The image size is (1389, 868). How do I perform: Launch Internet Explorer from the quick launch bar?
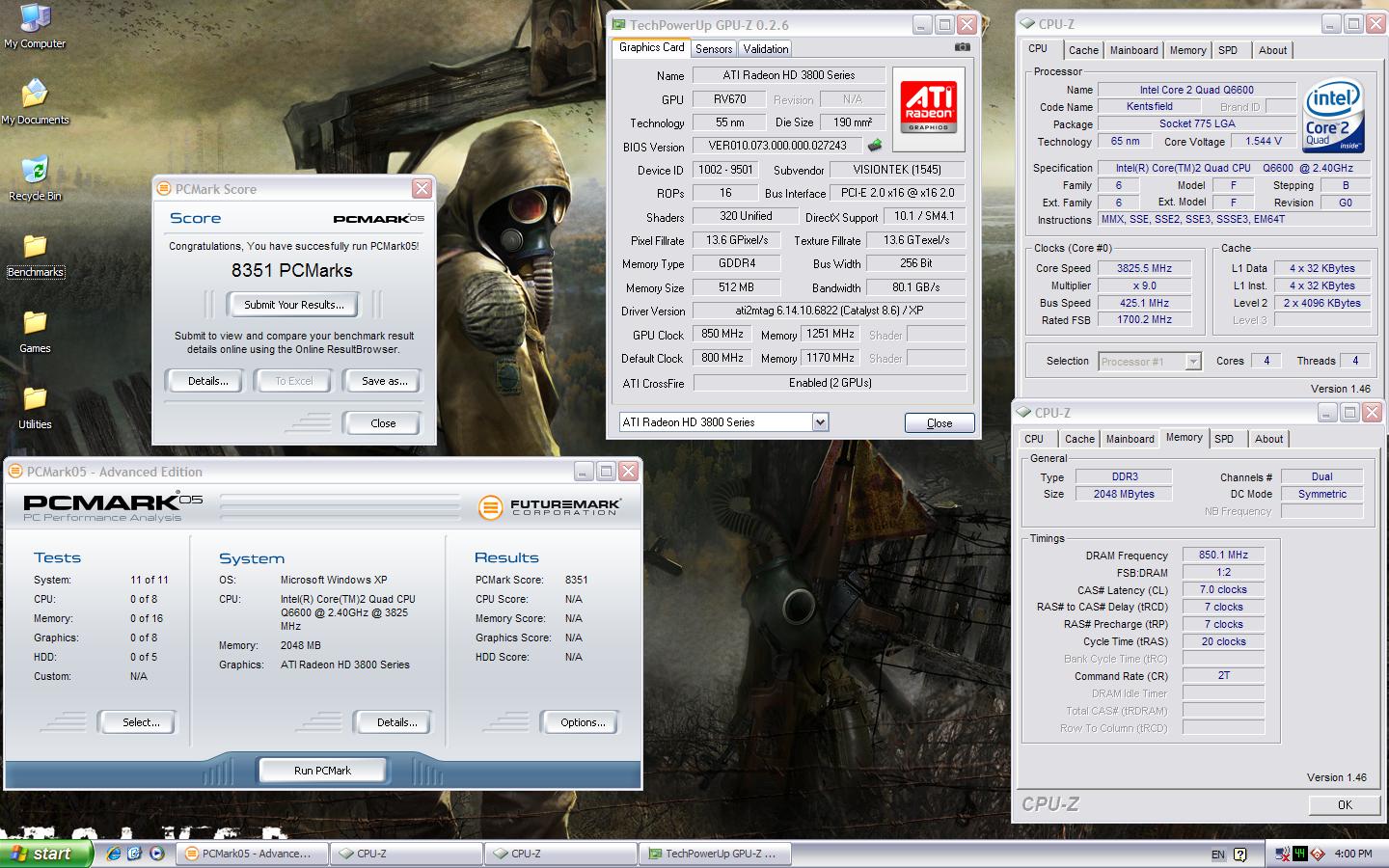114,854
